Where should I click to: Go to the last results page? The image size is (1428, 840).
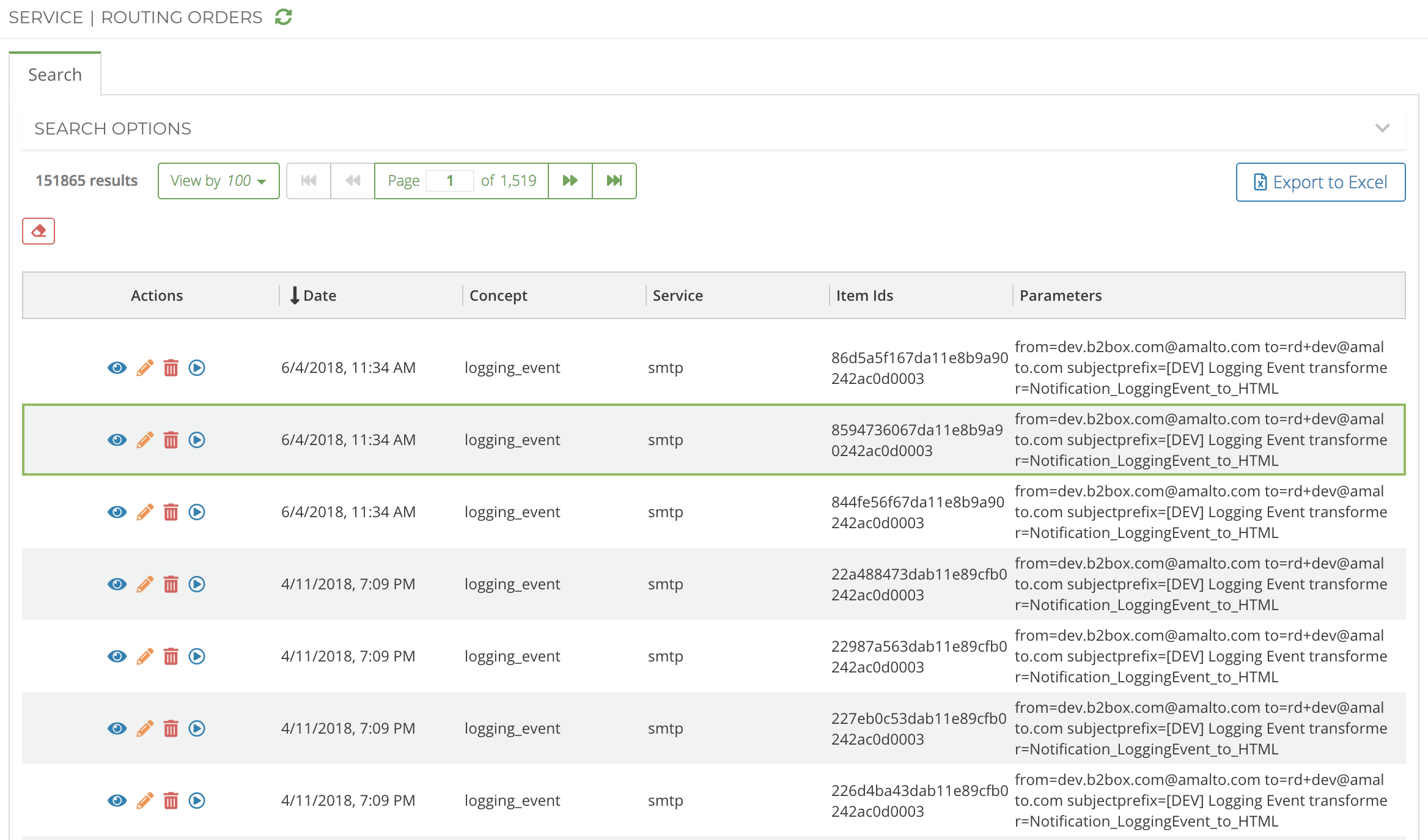coord(614,180)
